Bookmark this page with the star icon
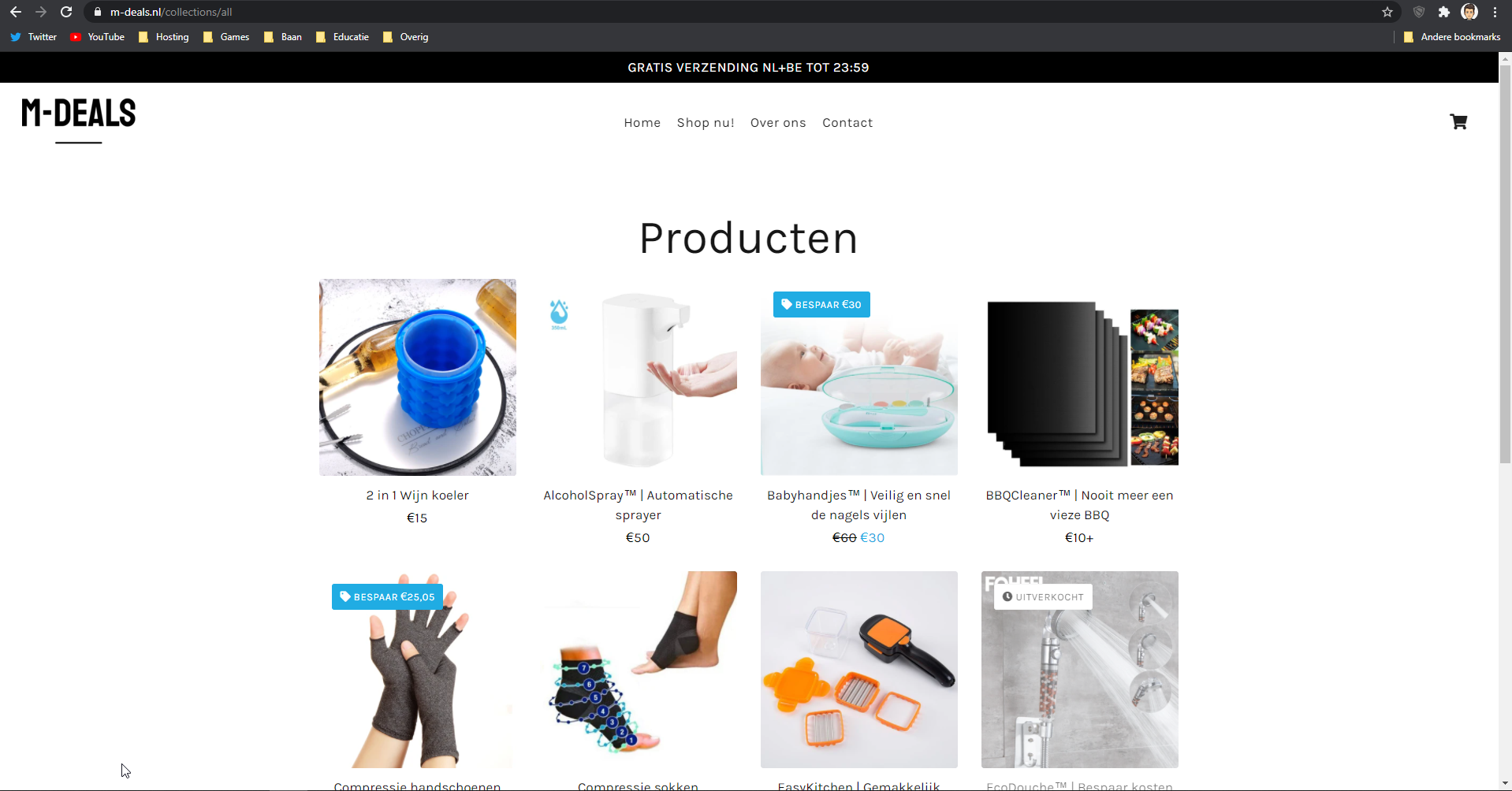The image size is (1512, 791). pos(1387,12)
